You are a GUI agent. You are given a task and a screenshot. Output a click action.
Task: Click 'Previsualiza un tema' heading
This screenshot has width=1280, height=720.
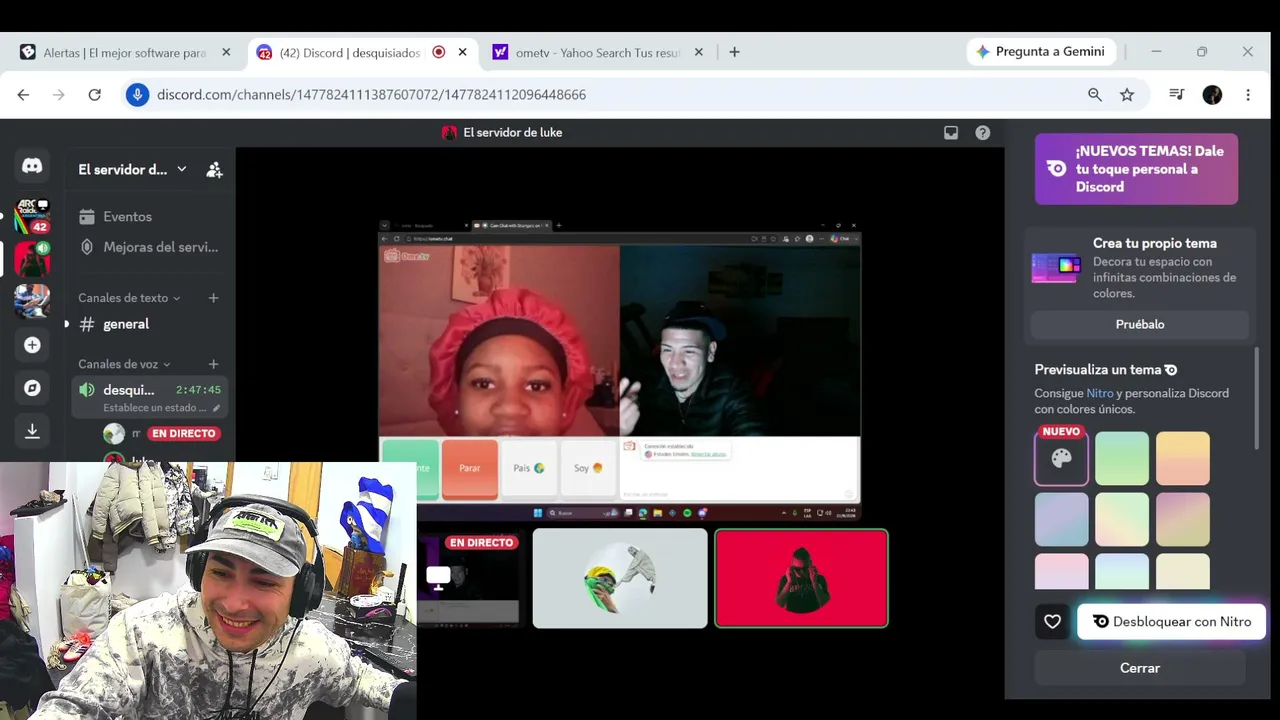1098,369
